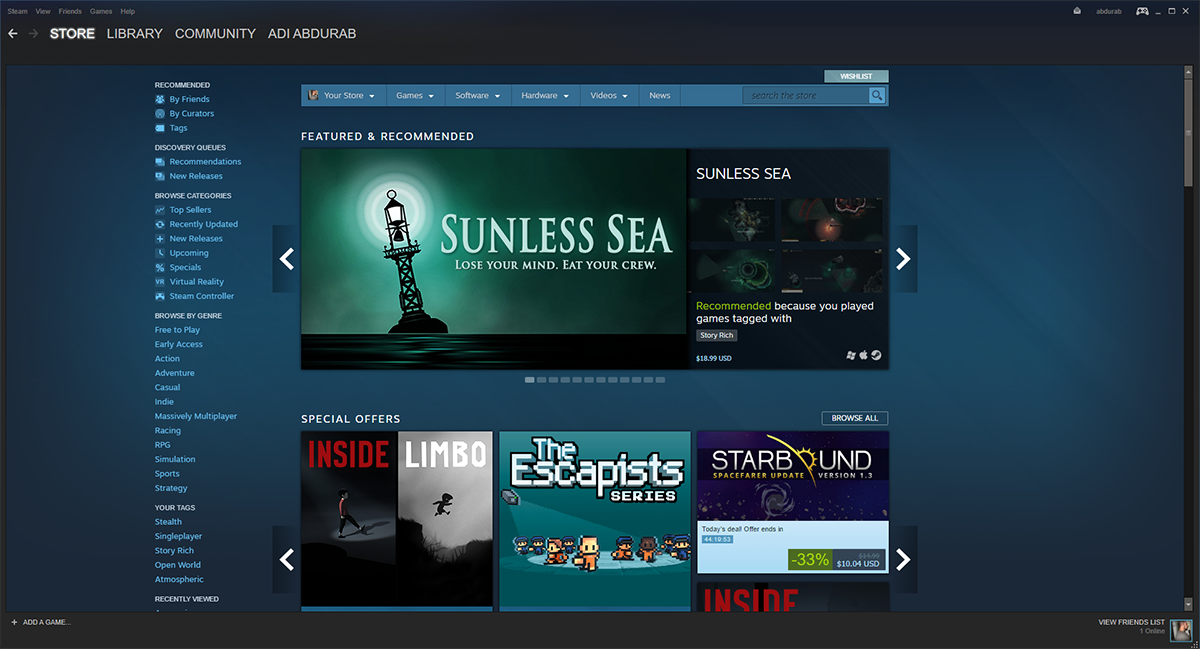
Task: Go to previous special offers page arrow
Action: (287, 559)
